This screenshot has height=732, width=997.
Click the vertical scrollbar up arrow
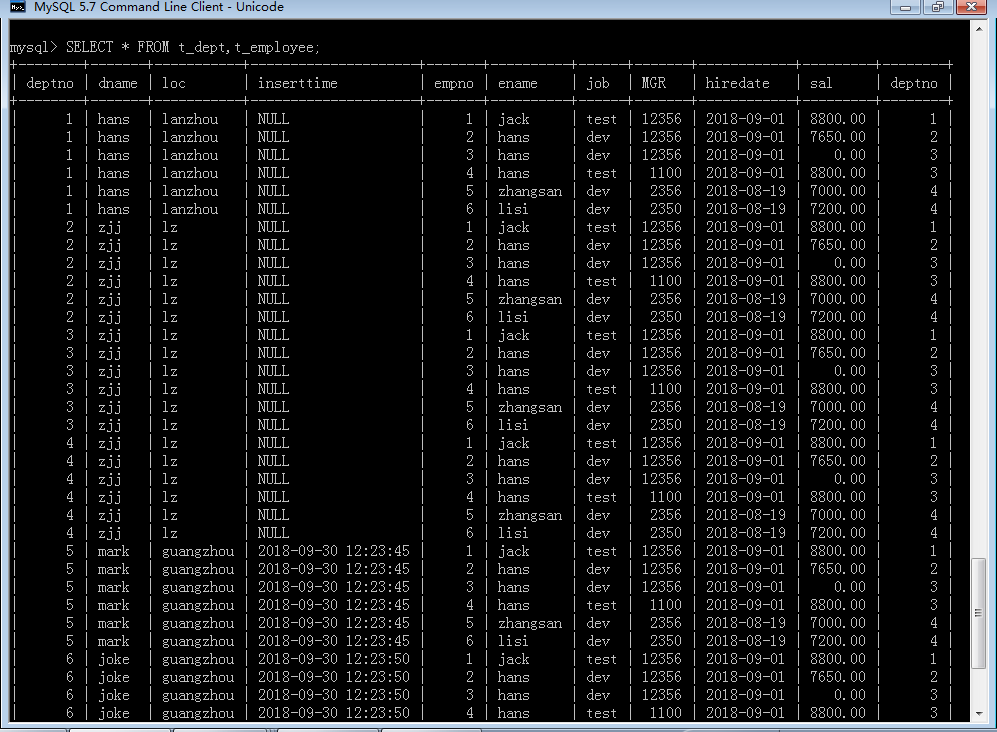point(979,29)
